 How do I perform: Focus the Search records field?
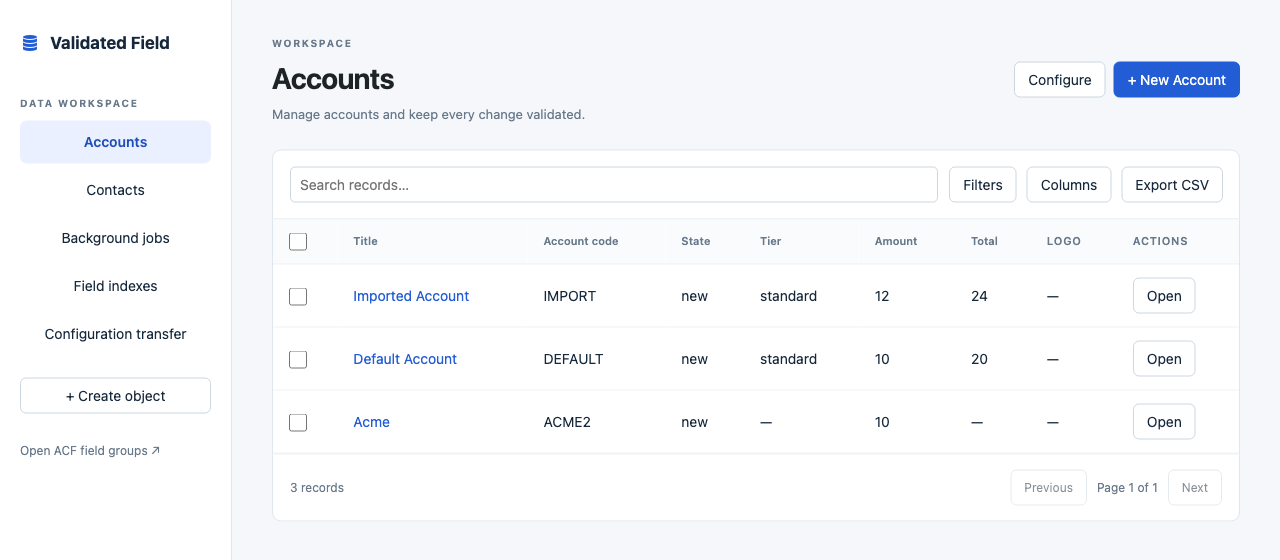pyautogui.click(x=613, y=185)
